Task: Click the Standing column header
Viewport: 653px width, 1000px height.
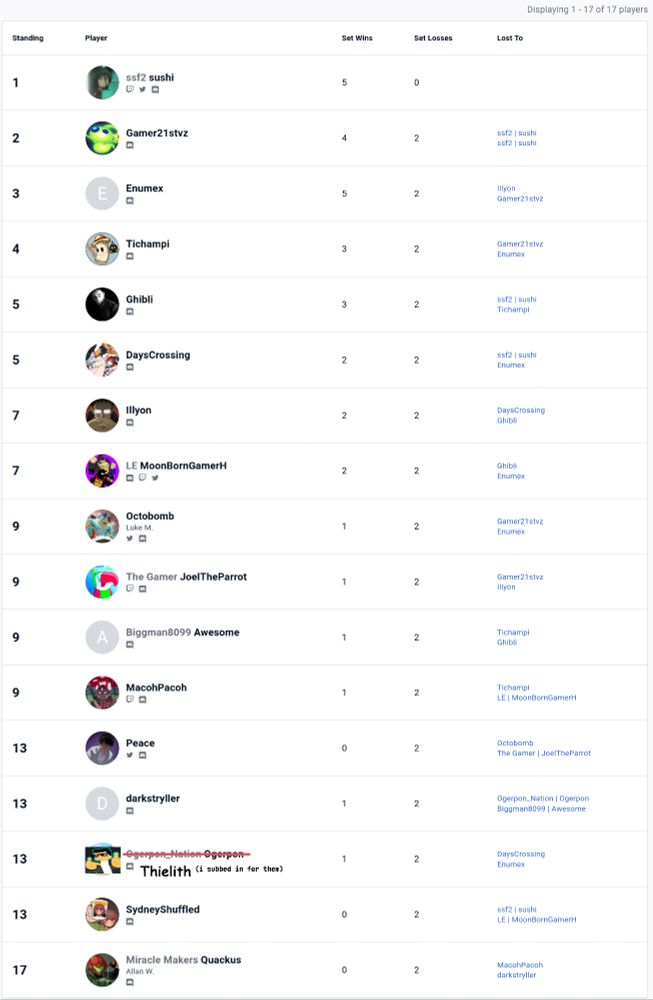Action: [x=28, y=38]
